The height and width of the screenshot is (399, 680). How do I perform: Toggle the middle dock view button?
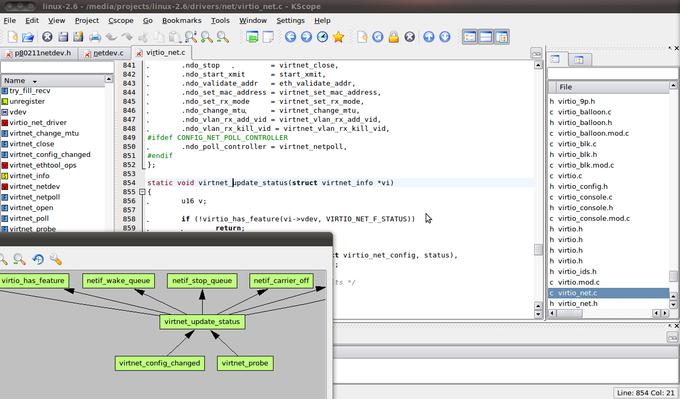click(x=486, y=37)
